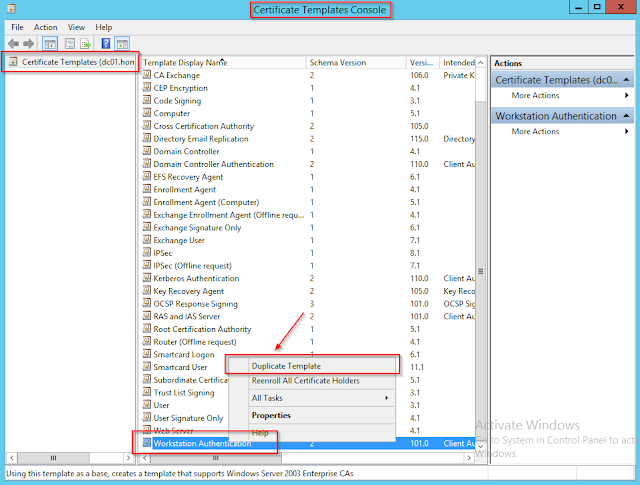Open the Action menu
Screen dimensions: 640x485
pos(46,27)
